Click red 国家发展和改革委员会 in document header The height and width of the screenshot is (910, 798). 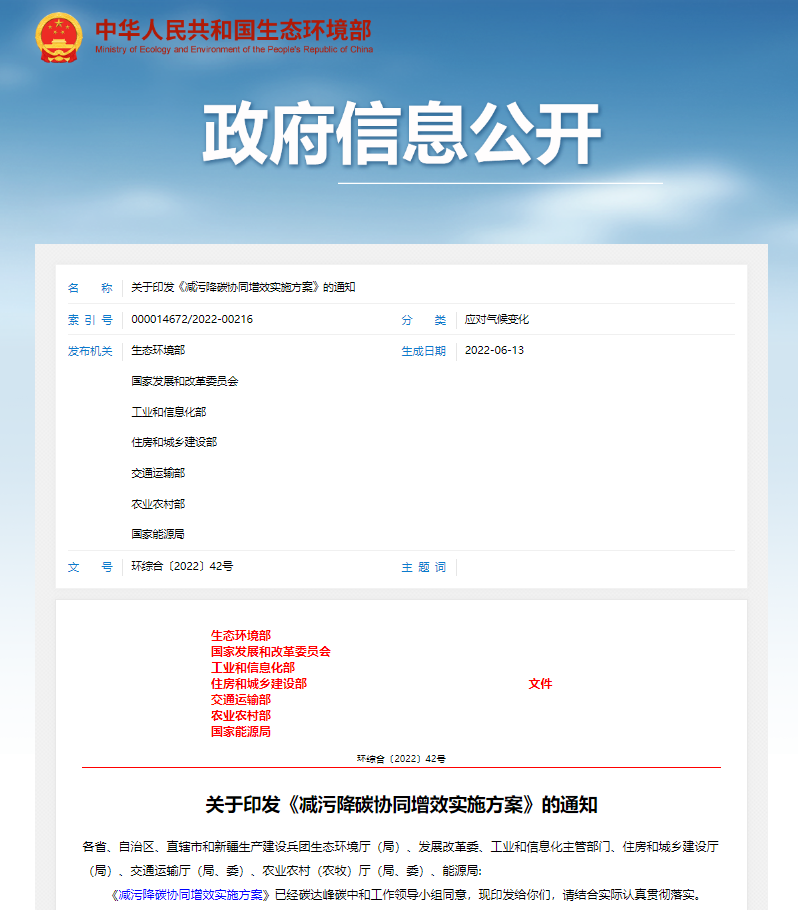270,652
